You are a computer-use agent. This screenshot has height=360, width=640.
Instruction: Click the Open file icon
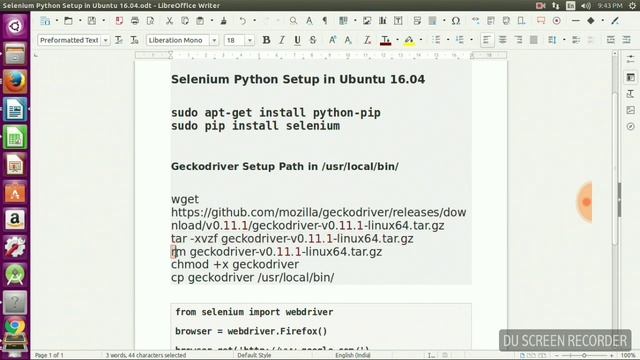point(68,21)
